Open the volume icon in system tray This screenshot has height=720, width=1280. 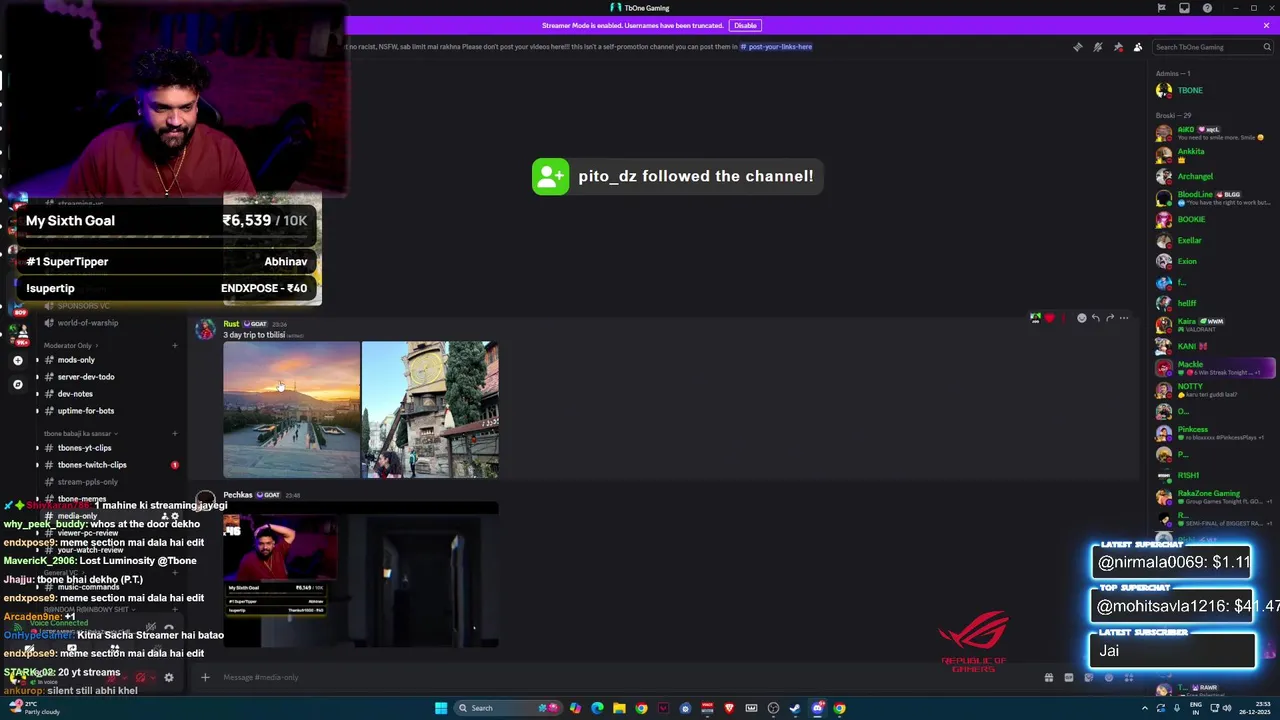[1227, 708]
